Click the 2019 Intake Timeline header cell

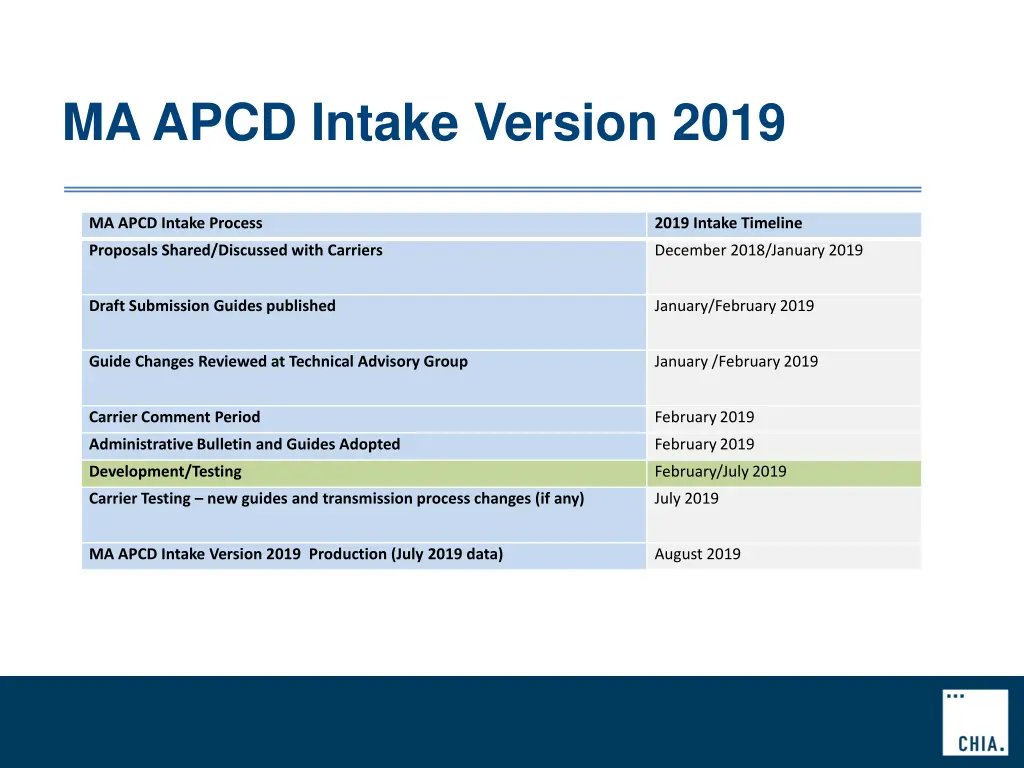coord(728,223)
